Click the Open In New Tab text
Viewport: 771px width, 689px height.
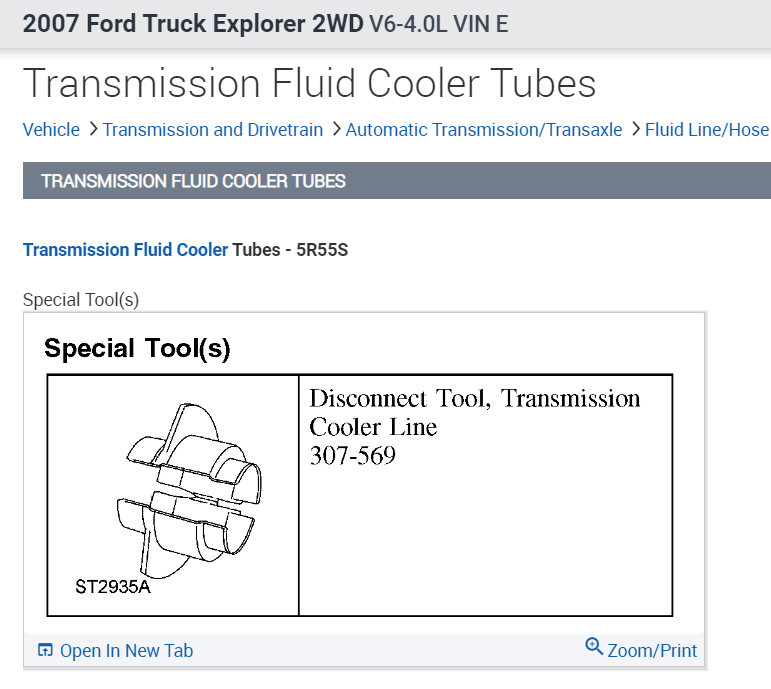(126, 651)
